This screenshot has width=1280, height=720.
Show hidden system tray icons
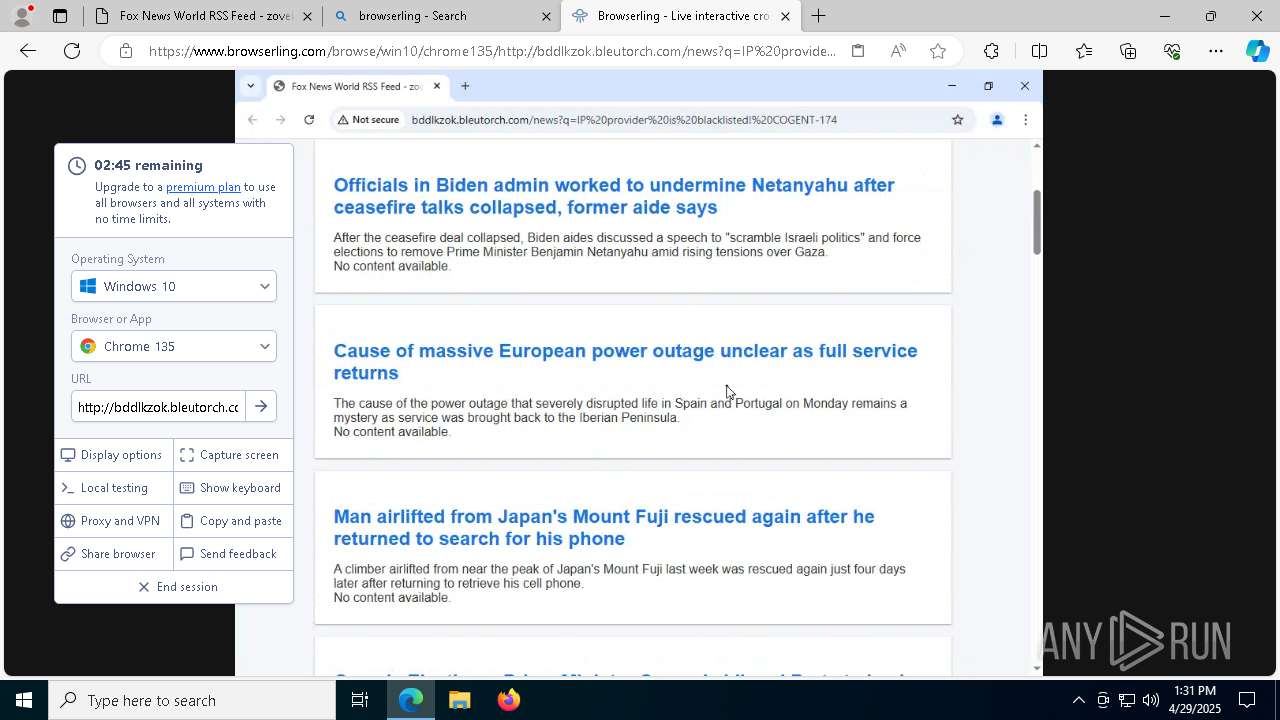(x=1078, y=700)
